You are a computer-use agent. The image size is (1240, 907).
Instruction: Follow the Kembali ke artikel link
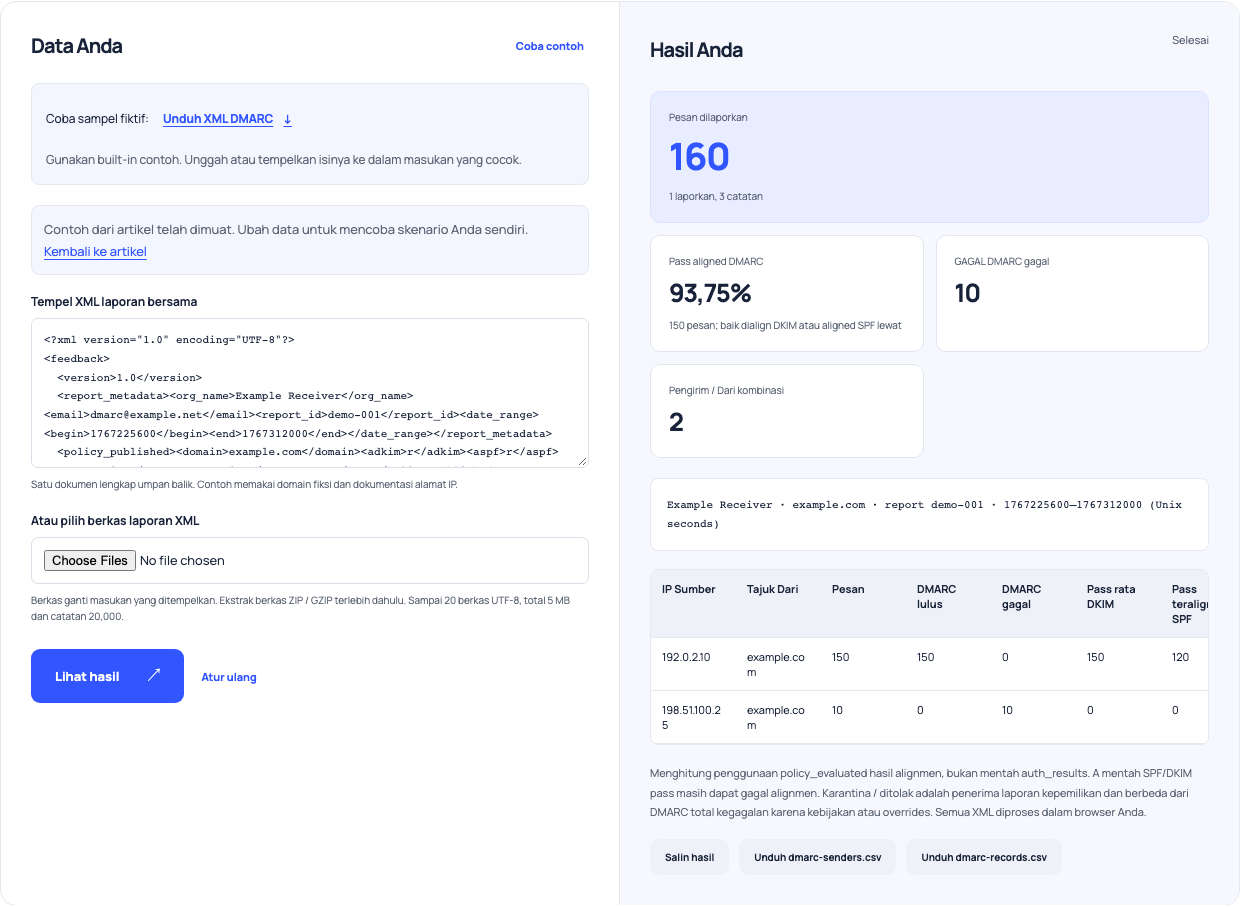point(95,252)
